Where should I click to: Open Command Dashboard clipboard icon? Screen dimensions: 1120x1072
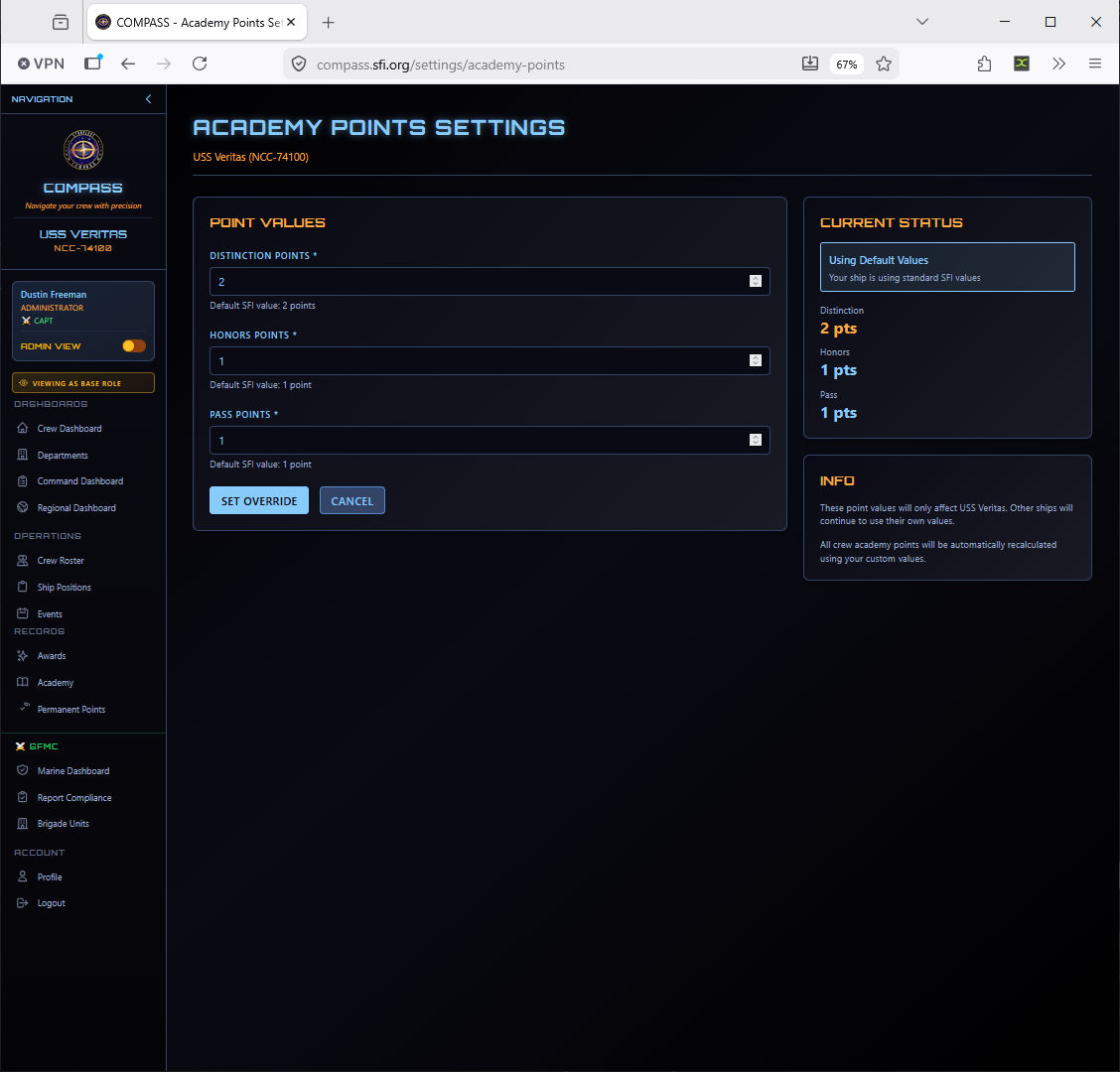23,481
